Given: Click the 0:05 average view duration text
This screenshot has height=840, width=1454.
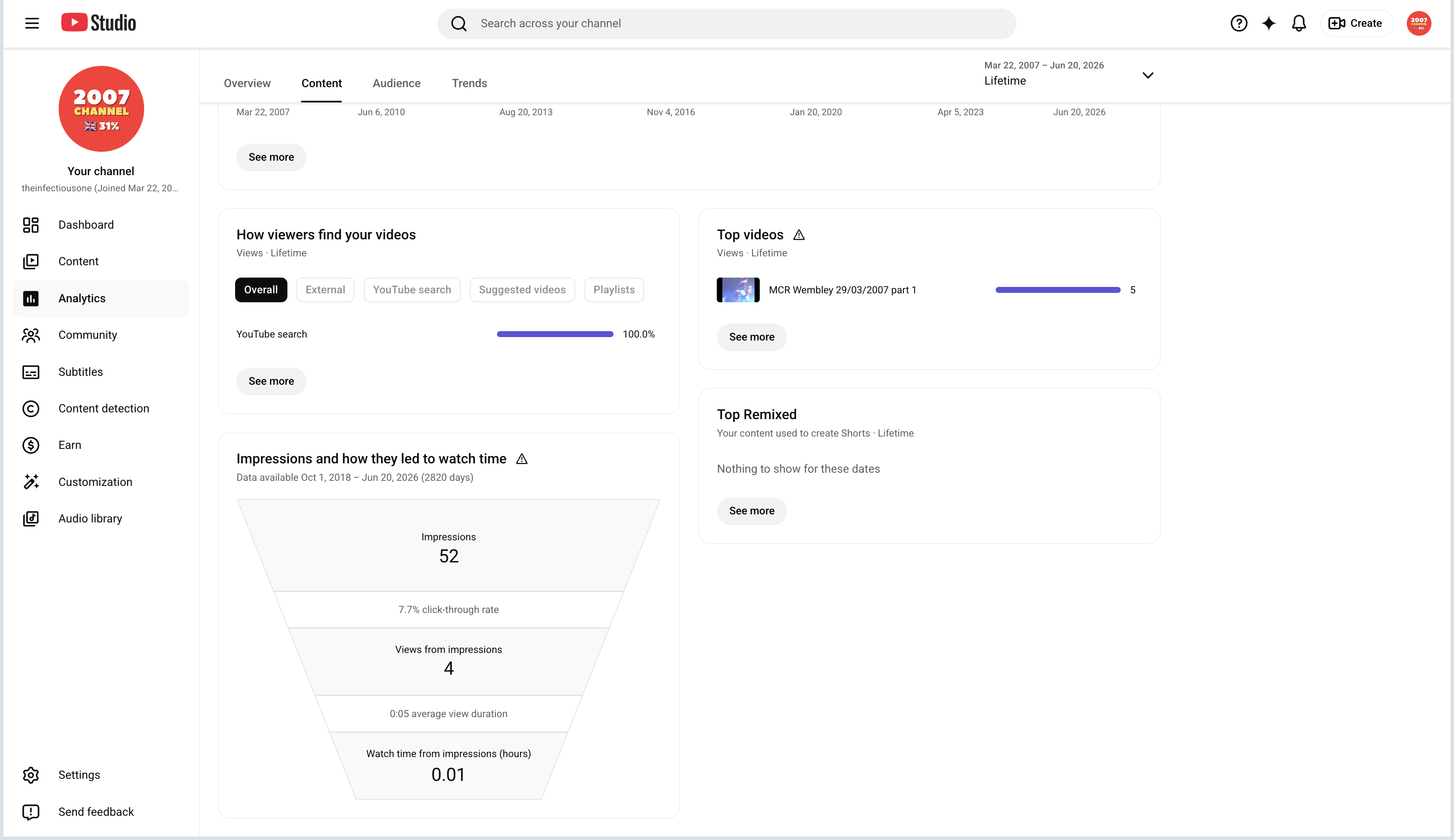Looking at the screenshot, I should coord(448,714).
